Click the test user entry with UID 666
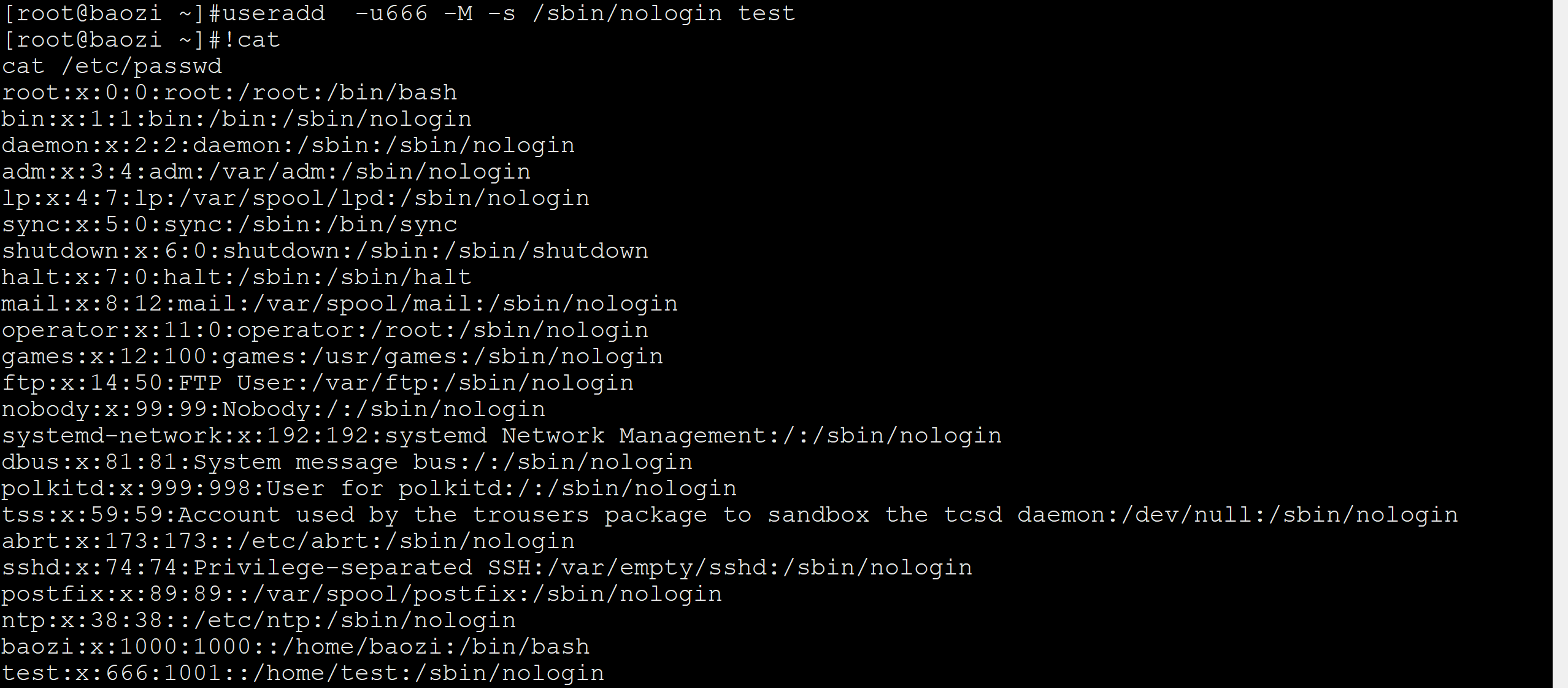The image size is (1568, 688). pos(302,673)
